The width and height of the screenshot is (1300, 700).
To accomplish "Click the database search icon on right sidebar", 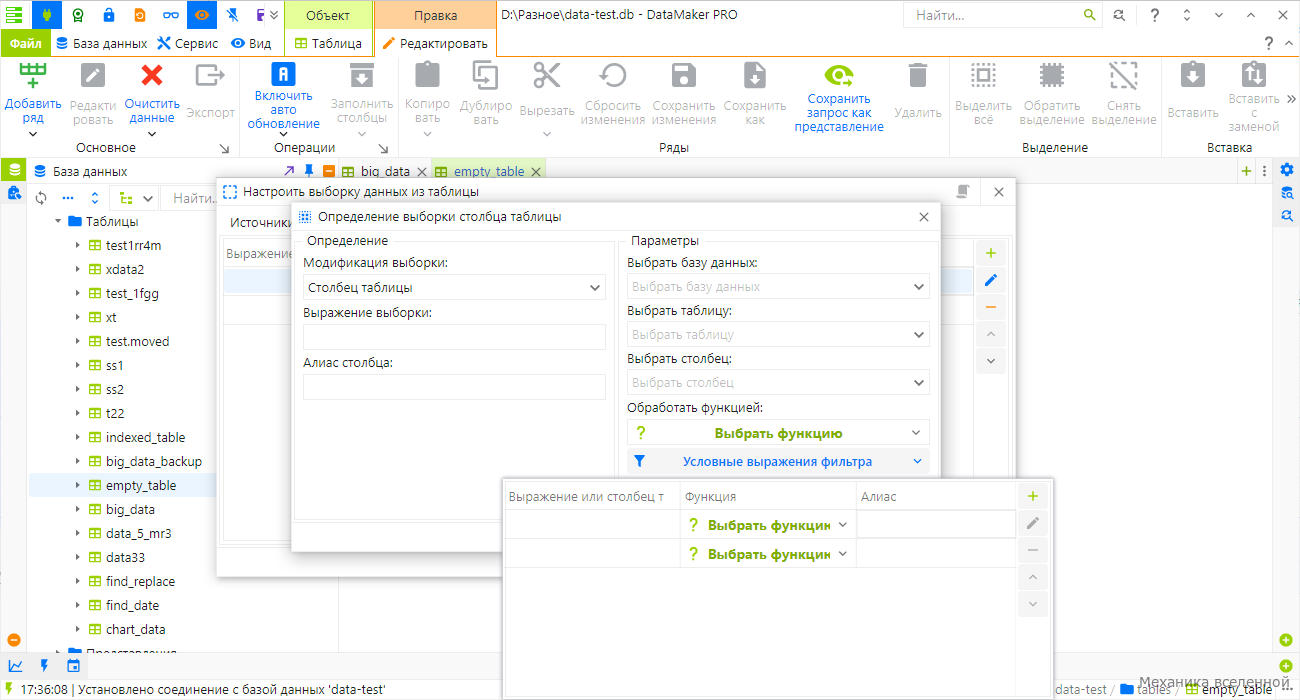I will [1287, 192].
